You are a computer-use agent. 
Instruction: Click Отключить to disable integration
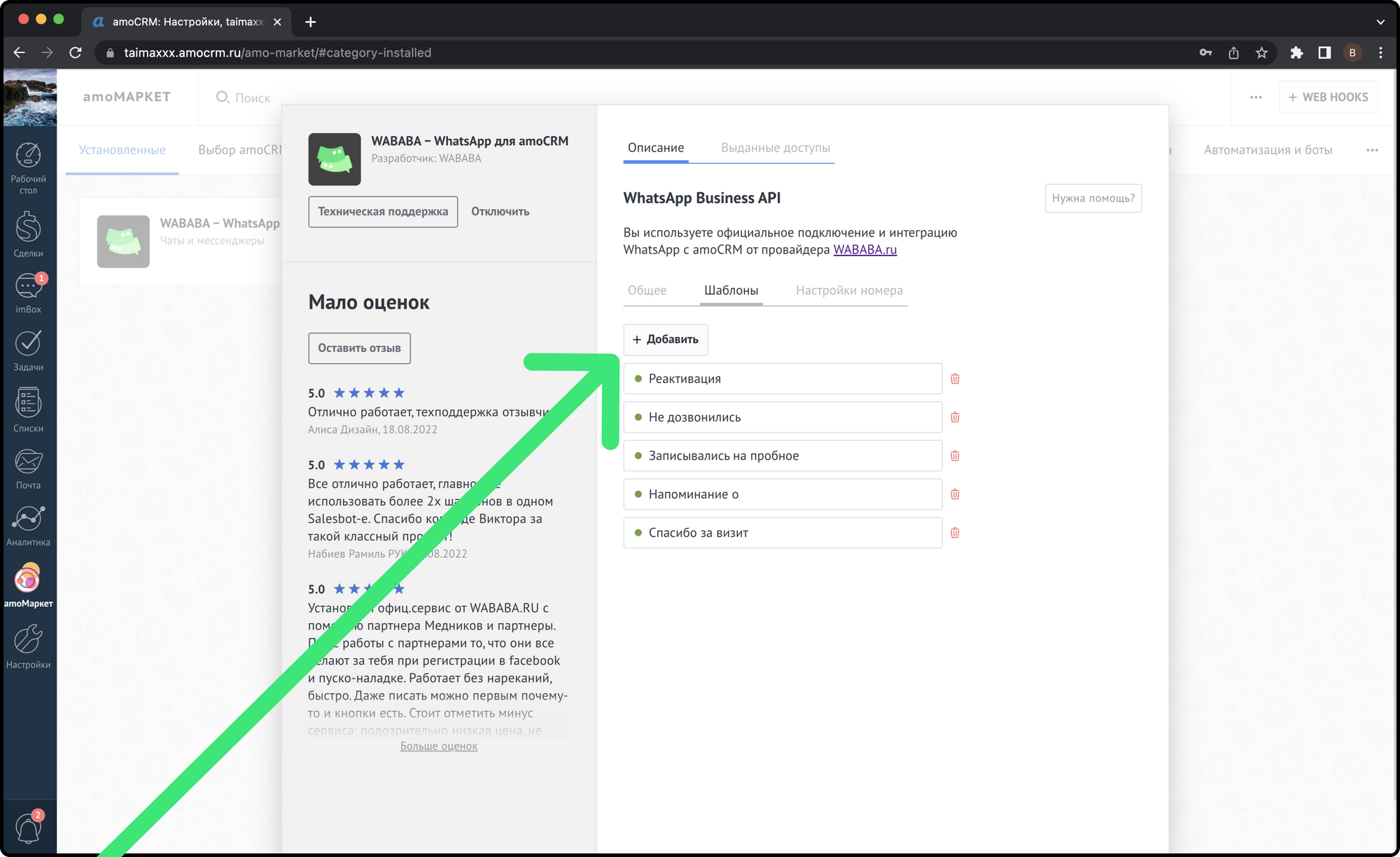(x=500, y=211)
